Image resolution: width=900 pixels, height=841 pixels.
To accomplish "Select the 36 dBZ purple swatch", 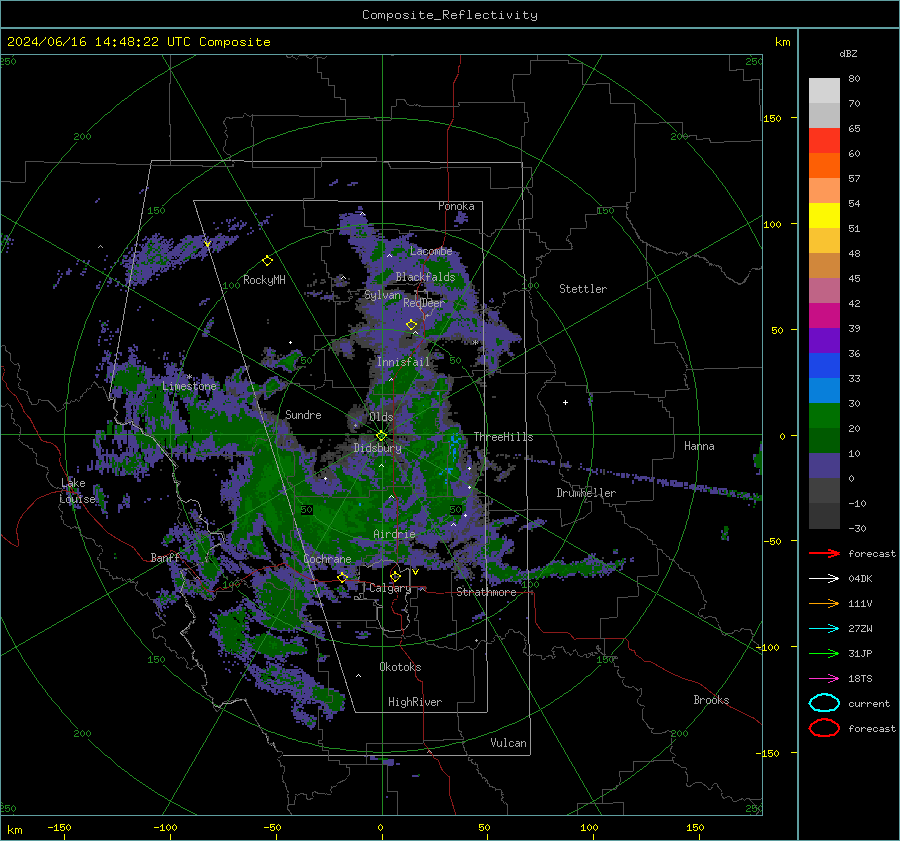I will tap(824, 340).
